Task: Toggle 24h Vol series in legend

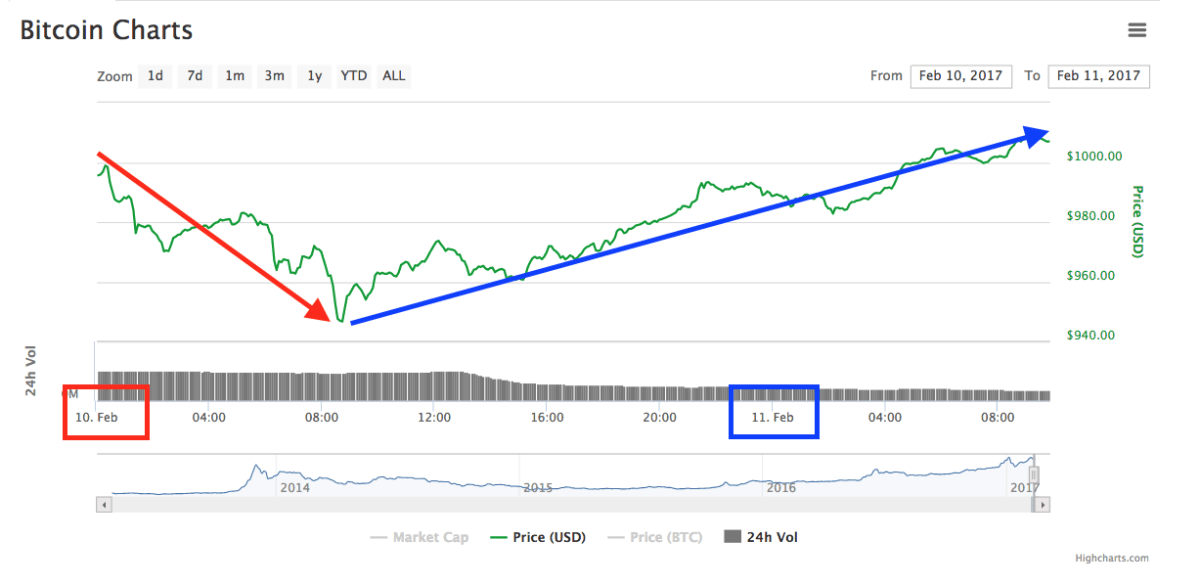Action: click(760, 537)
